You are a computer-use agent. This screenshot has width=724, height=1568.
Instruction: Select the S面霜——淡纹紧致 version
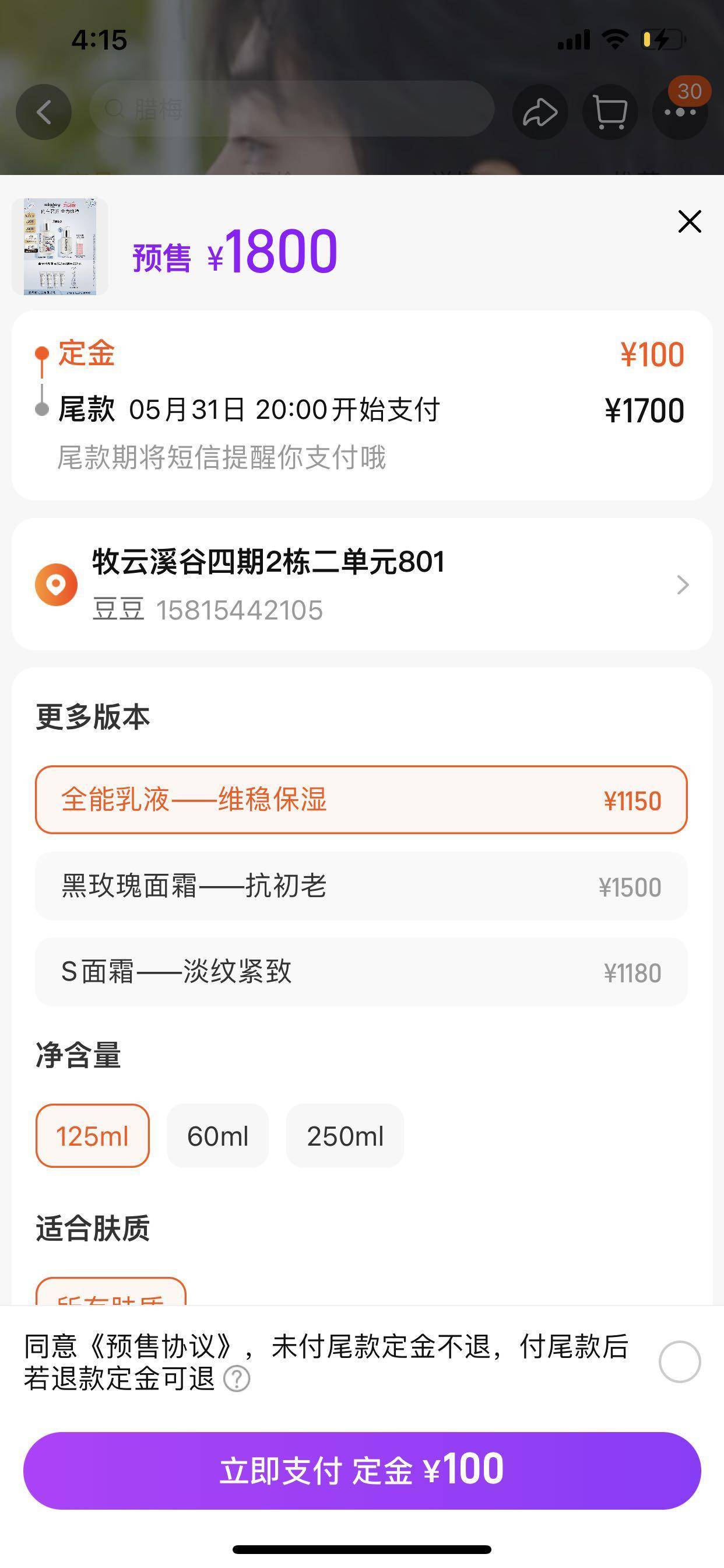pos(361,972)
